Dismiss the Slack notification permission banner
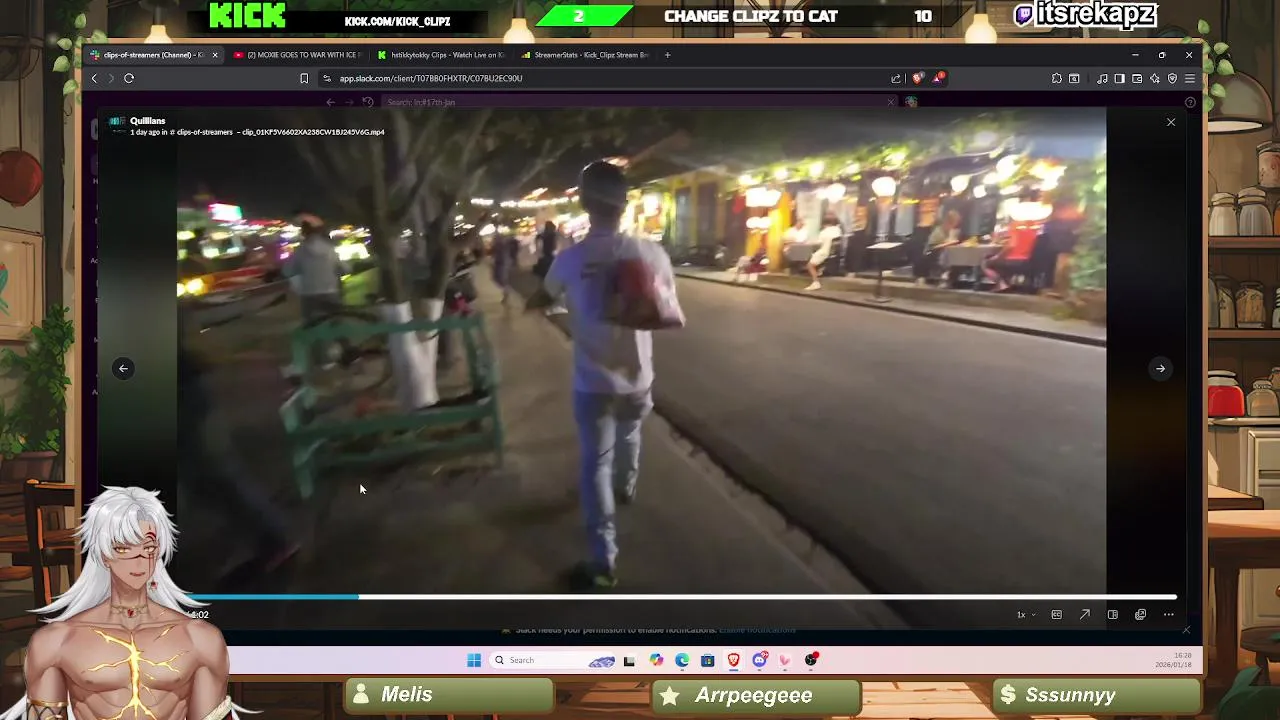Screen dimensions: 1280x720 1186,630
